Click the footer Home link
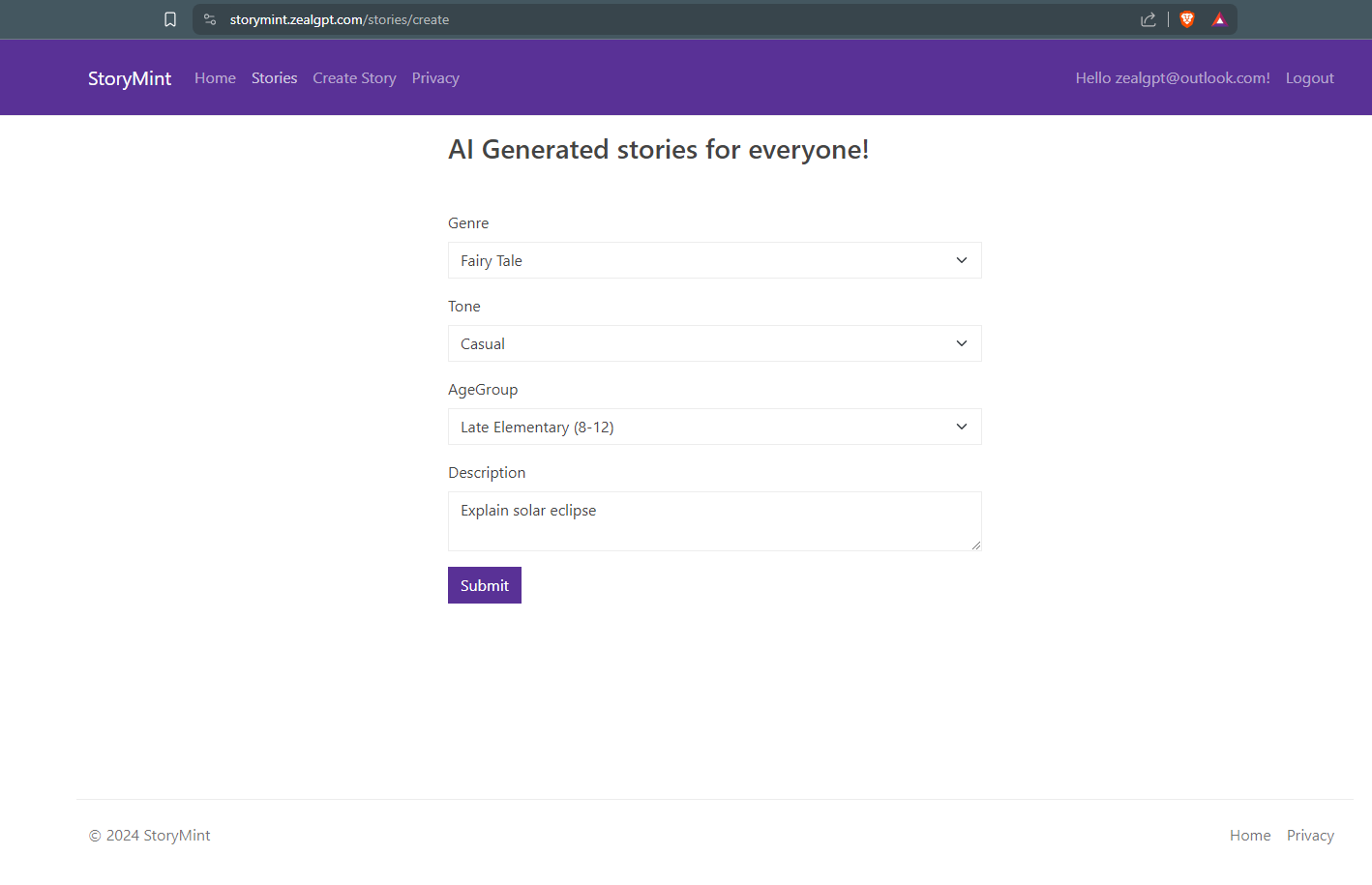 1250,836
